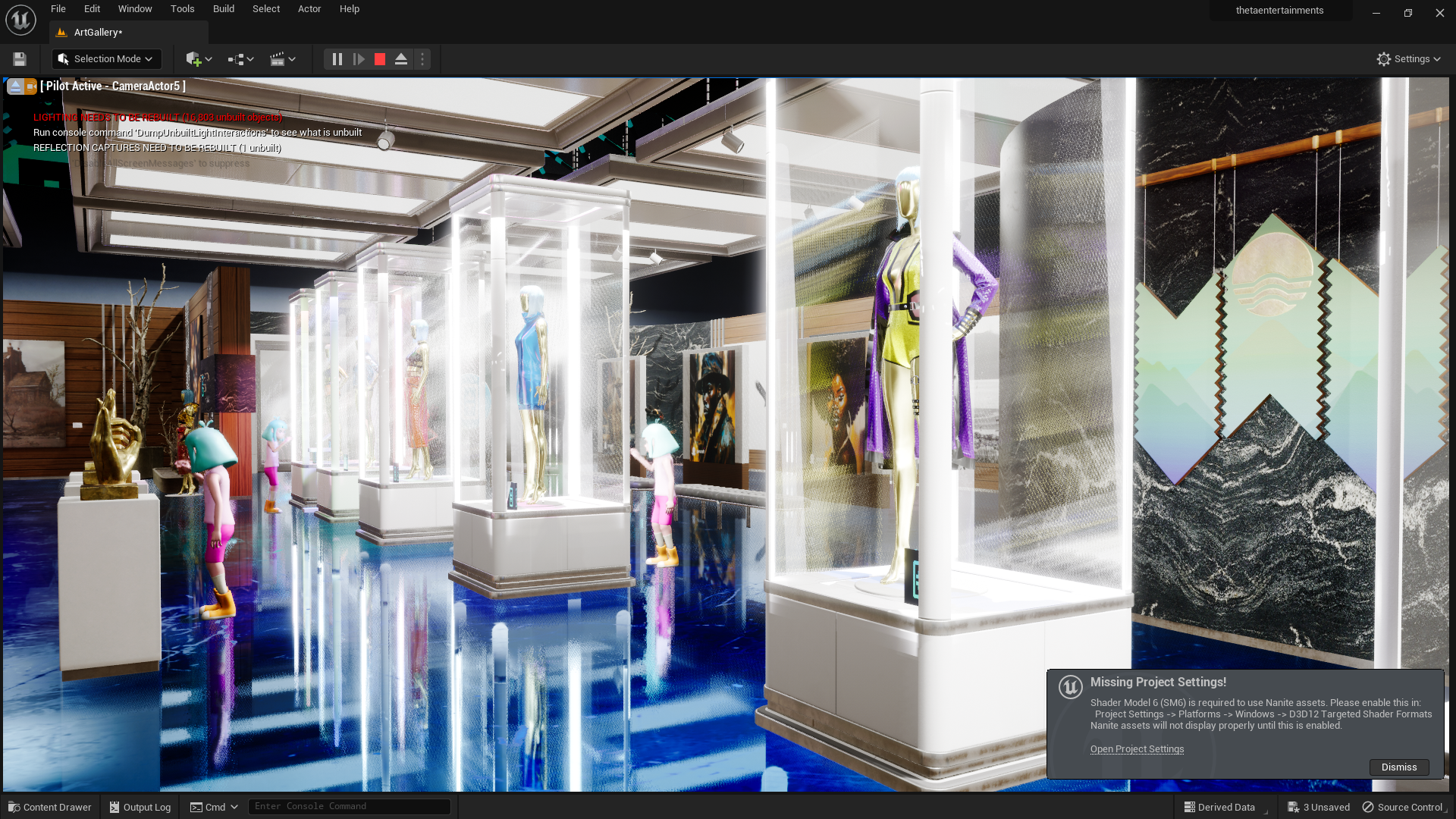Screen dimensions: 1456x819
Task: Stop piloting camera with eject icon
Action: [x=15, y=86]
